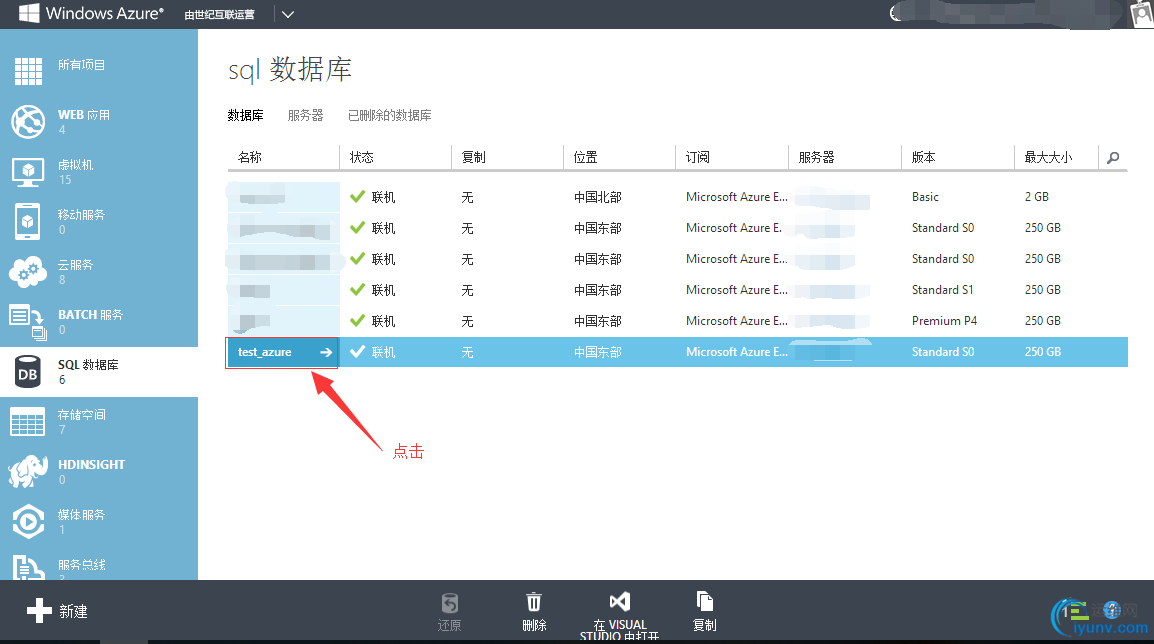The image size is (1154, 644).
Task: Select the Premium P4 database row
Action: 677,321
